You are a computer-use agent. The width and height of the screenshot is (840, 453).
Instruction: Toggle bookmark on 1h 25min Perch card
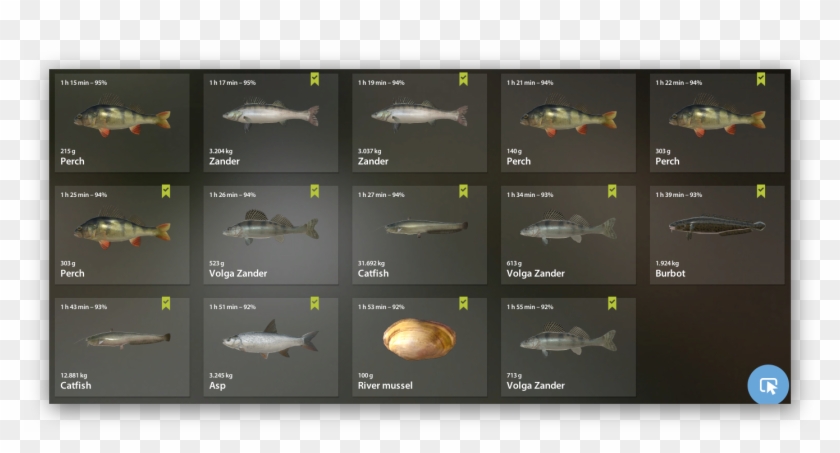coord(166,191)
